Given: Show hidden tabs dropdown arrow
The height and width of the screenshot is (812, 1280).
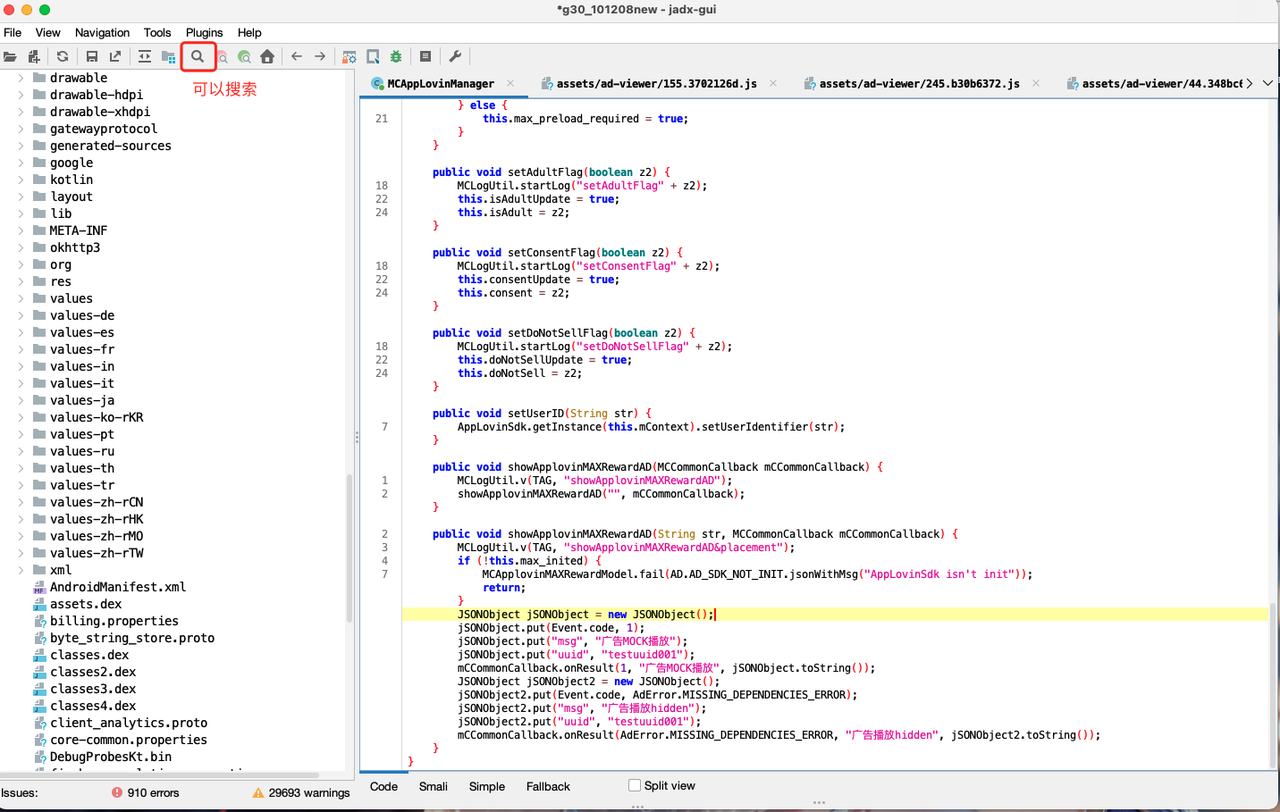Looking at the screenshot, I should coord(1268,84).
